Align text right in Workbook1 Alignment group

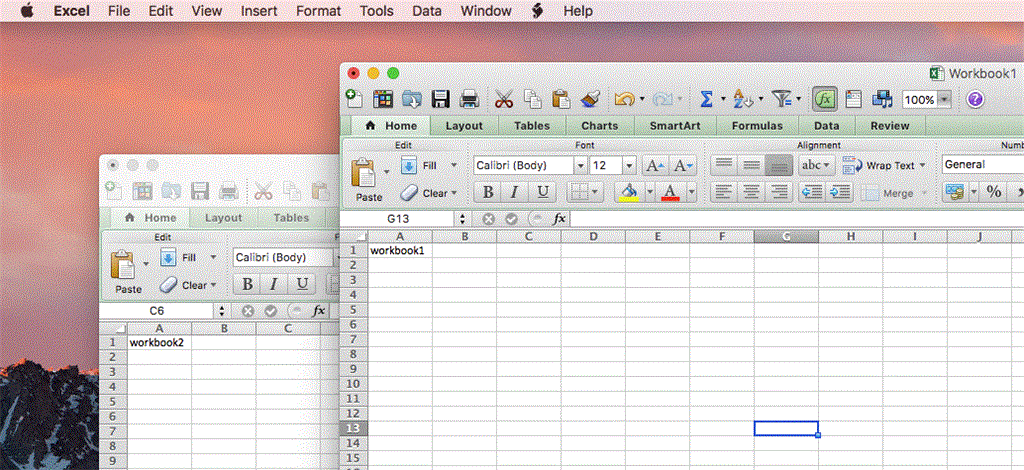779,193
